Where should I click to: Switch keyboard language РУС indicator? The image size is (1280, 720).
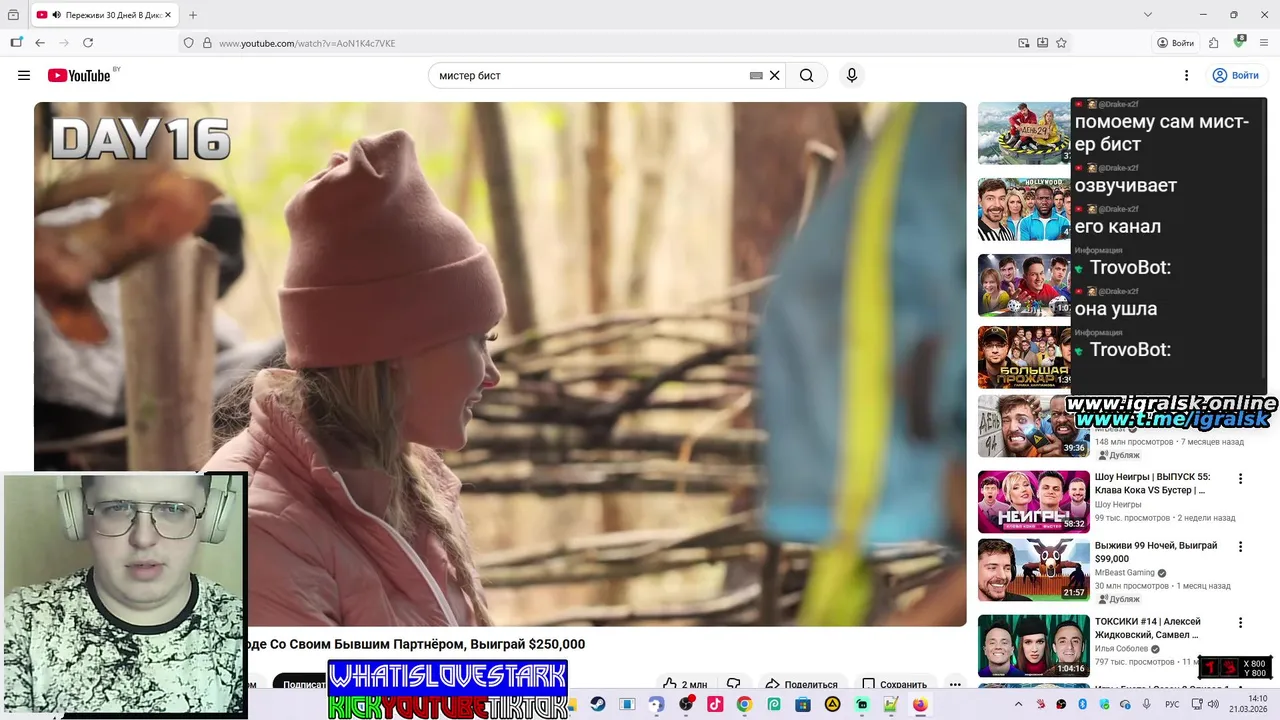tap(1172, 704)
